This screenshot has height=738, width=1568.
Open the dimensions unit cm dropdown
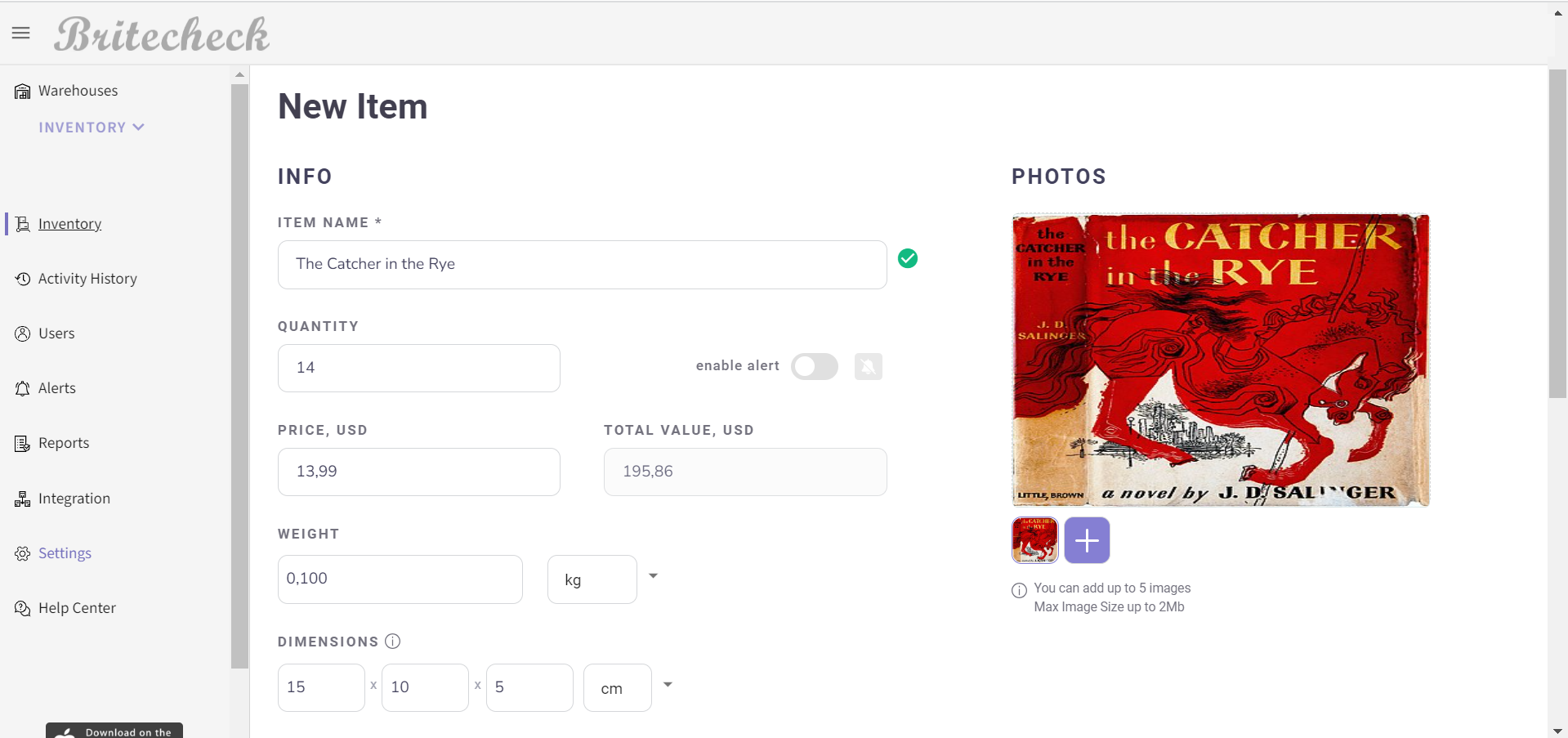coord(618,688)
